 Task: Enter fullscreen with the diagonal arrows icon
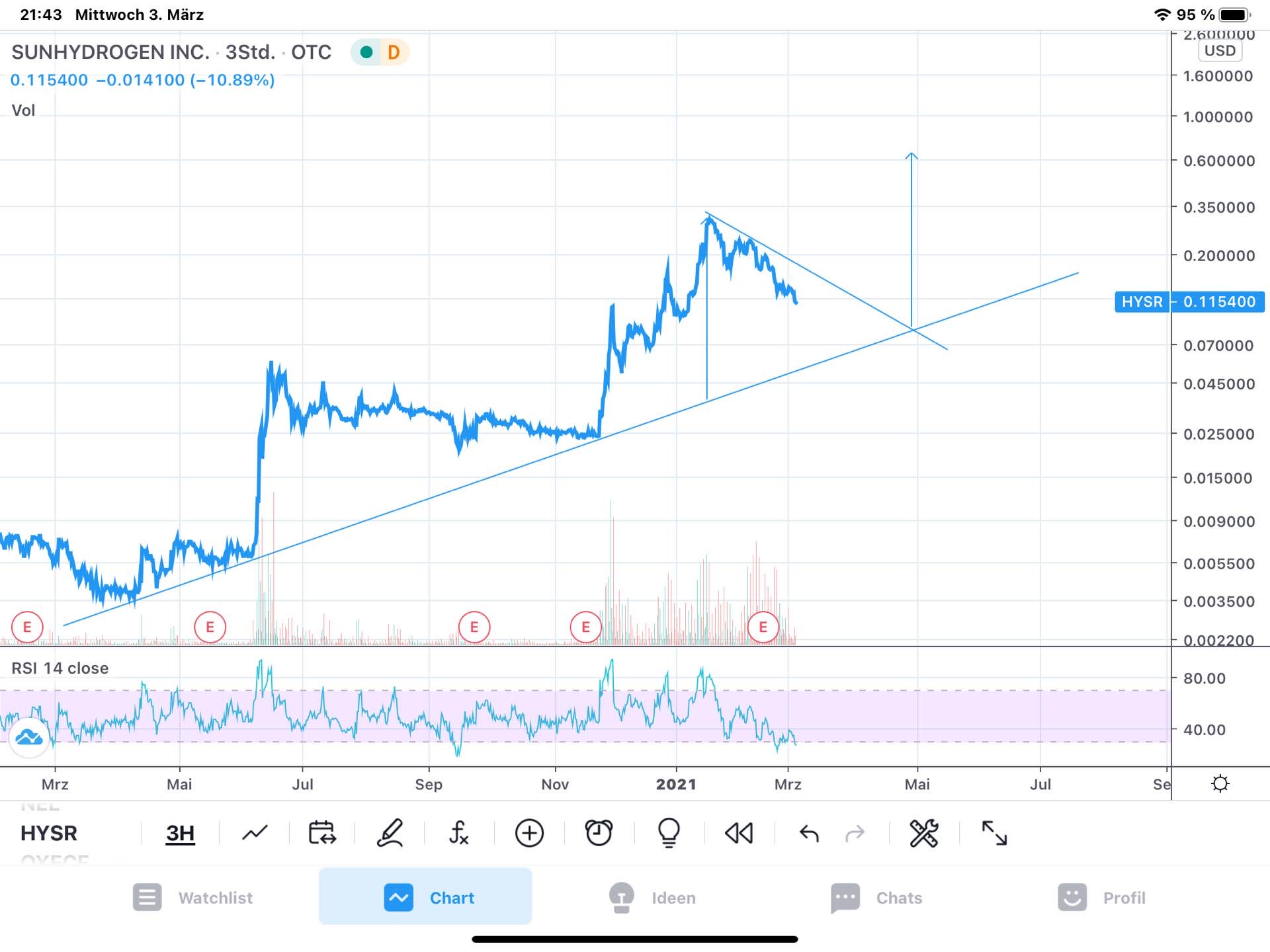click(994, 833)
